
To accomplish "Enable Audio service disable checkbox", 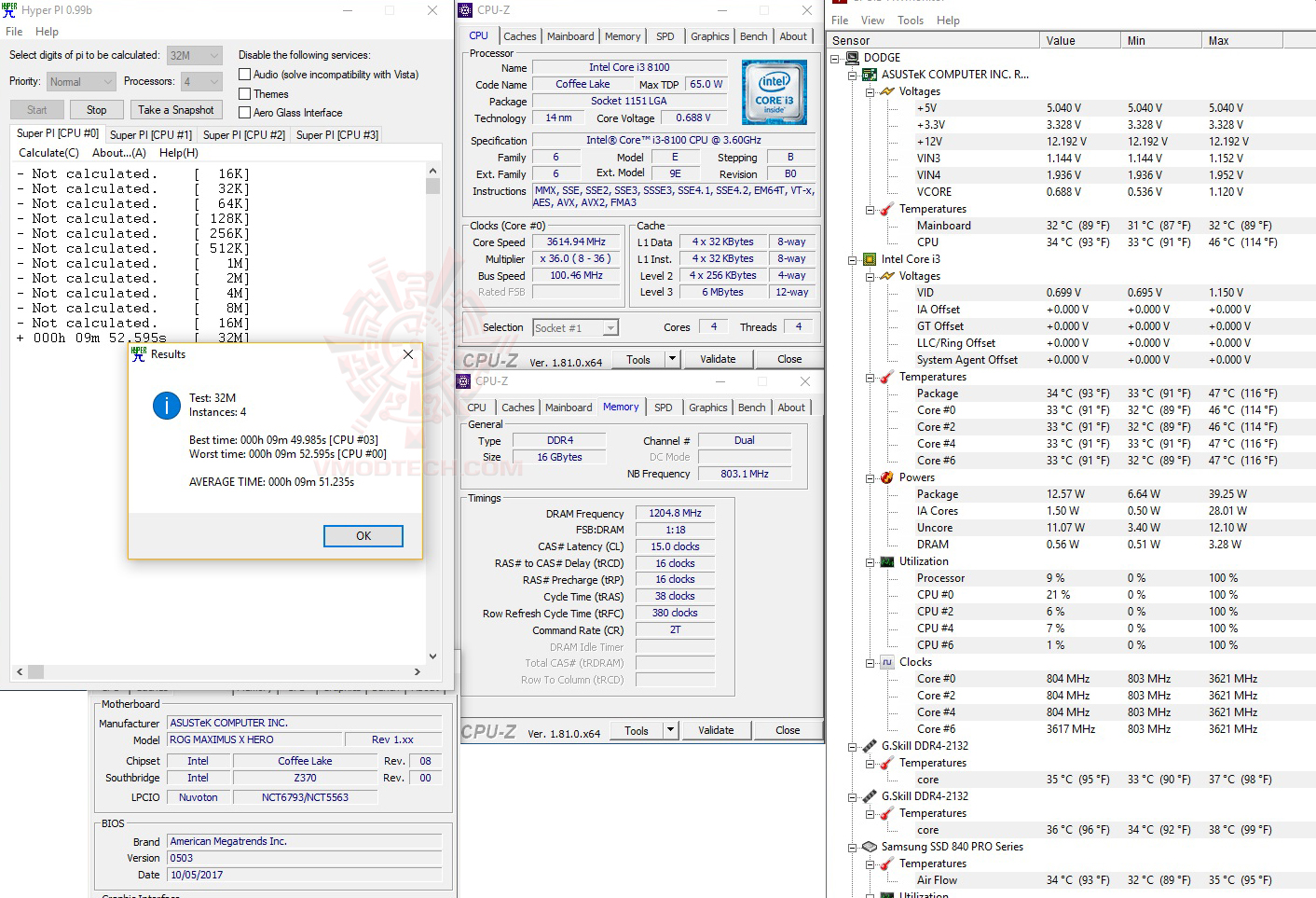I will [x=245, y=75].
